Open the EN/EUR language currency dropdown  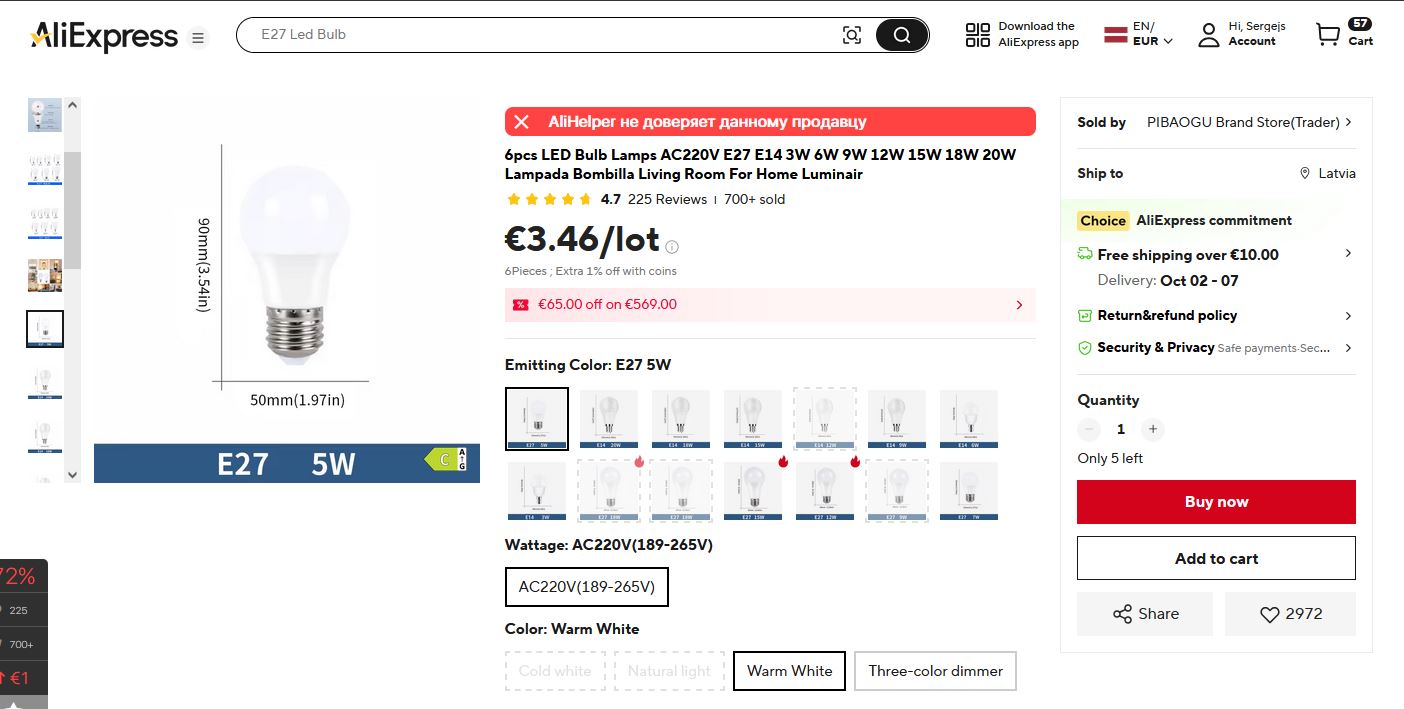(1139, 34)
